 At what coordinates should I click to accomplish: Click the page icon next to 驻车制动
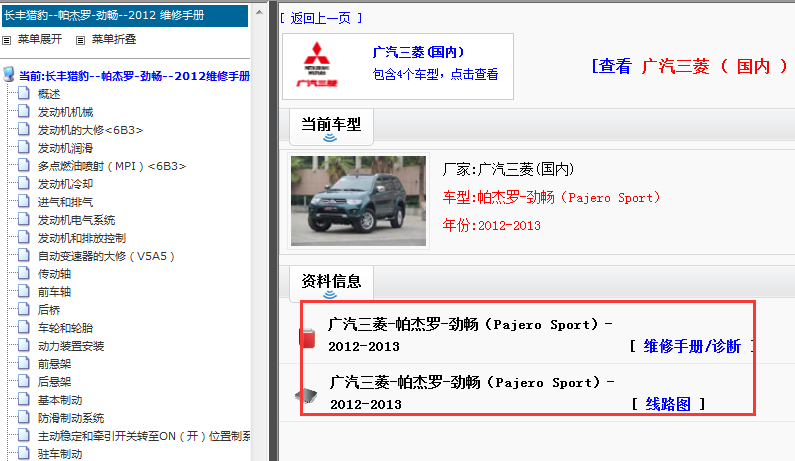(x=24, y=453)
